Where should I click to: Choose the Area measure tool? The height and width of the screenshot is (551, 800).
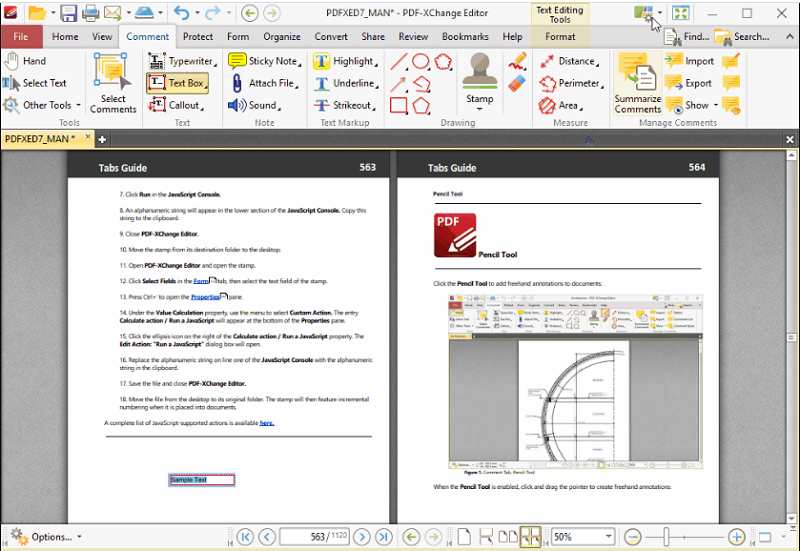click(561, 106)
